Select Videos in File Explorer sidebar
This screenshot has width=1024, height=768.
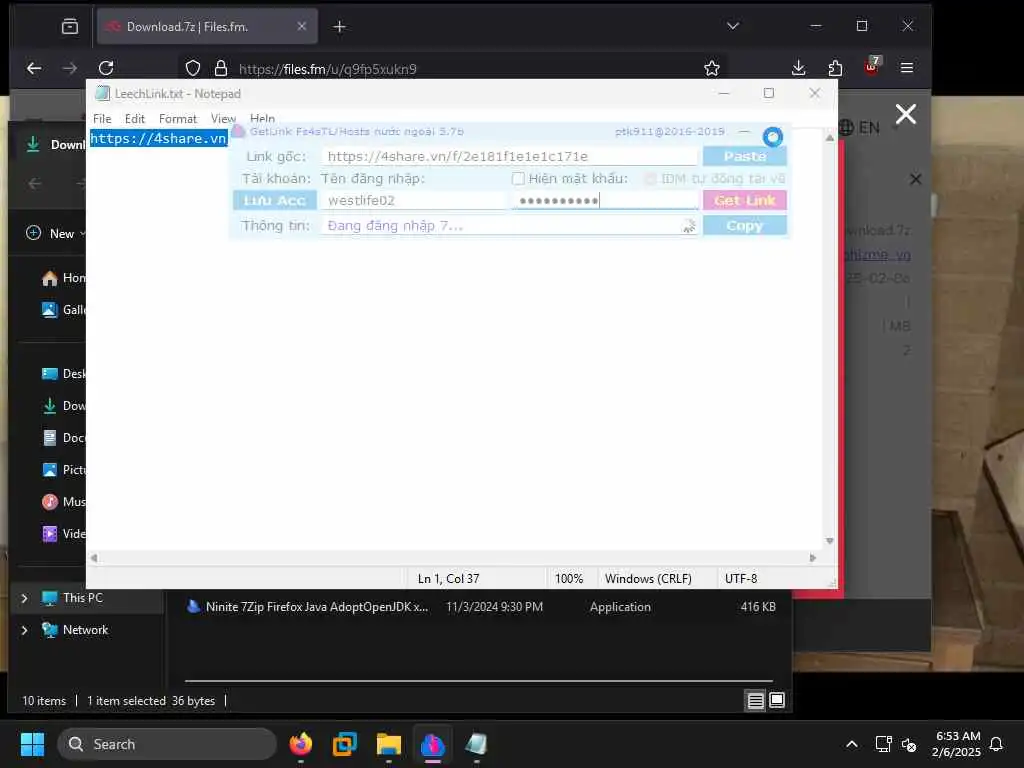click(x=63, y=534)
